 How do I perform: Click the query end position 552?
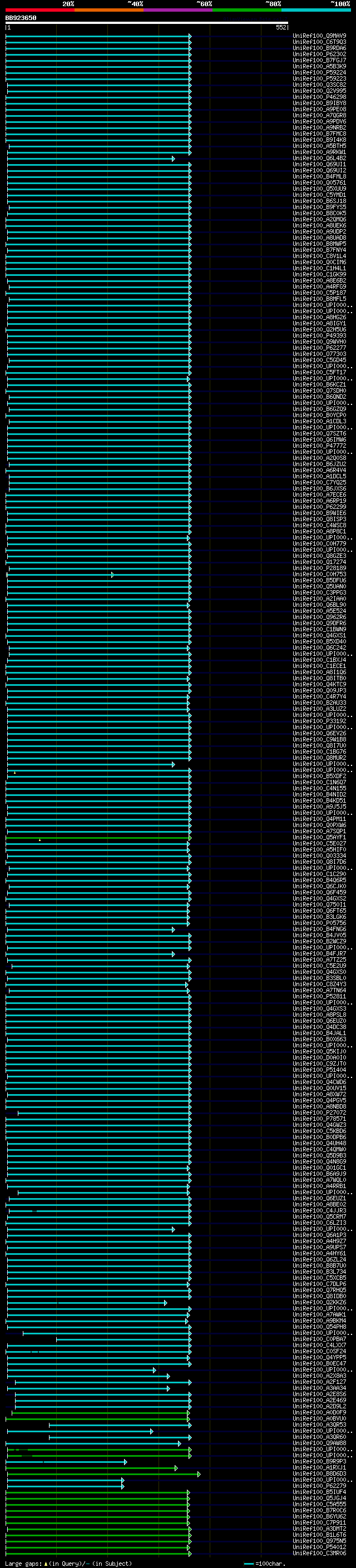(x=281, y=27)
